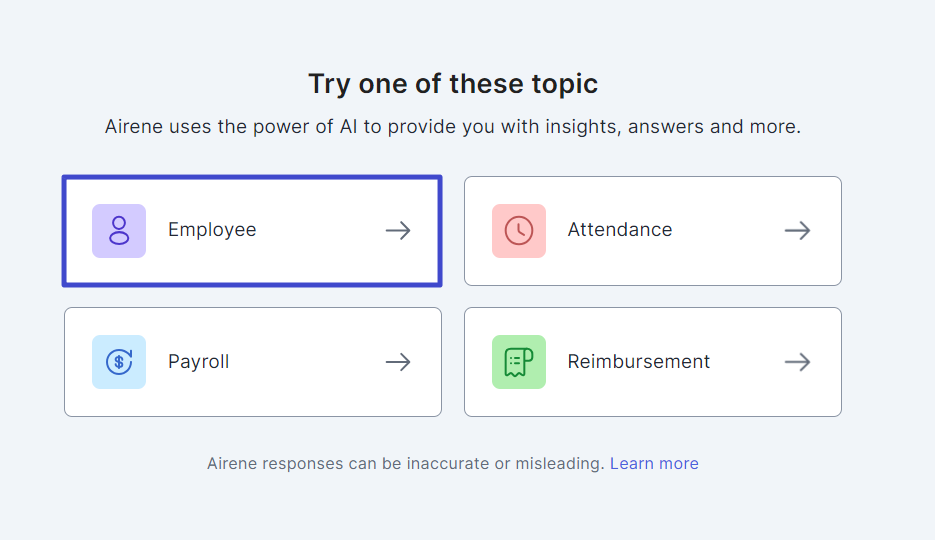Click the arrow on the Attendance card
Image resolution: width=935 pixels, height=540 pixels.
click(x=797, y=231)
